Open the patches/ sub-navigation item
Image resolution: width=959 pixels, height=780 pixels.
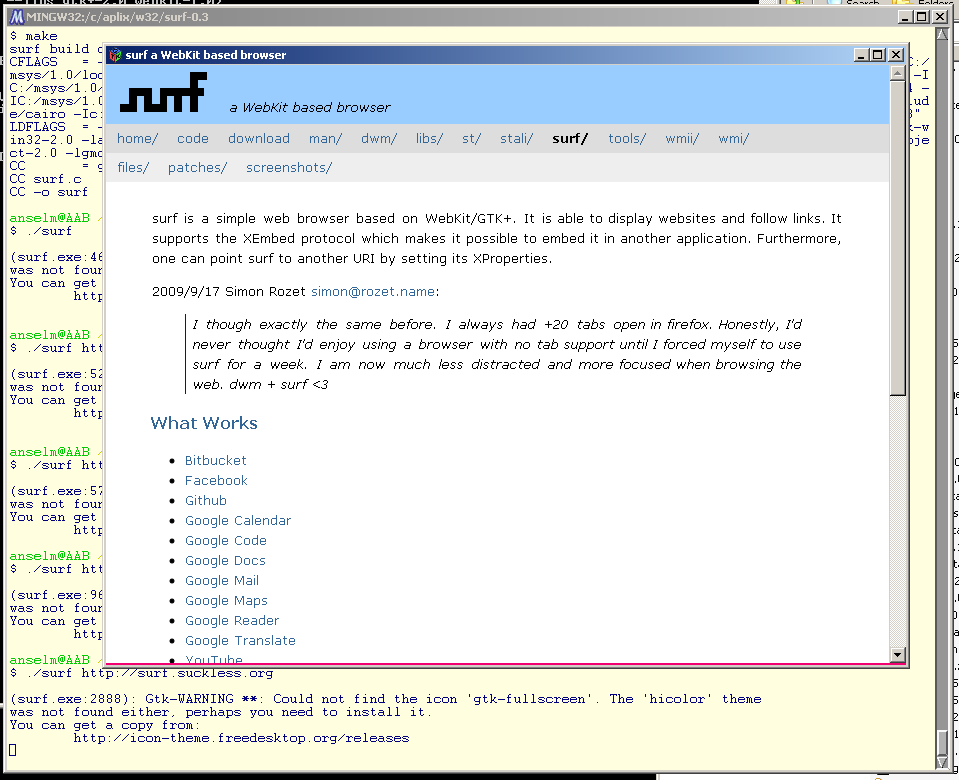(x=197, y=168)
